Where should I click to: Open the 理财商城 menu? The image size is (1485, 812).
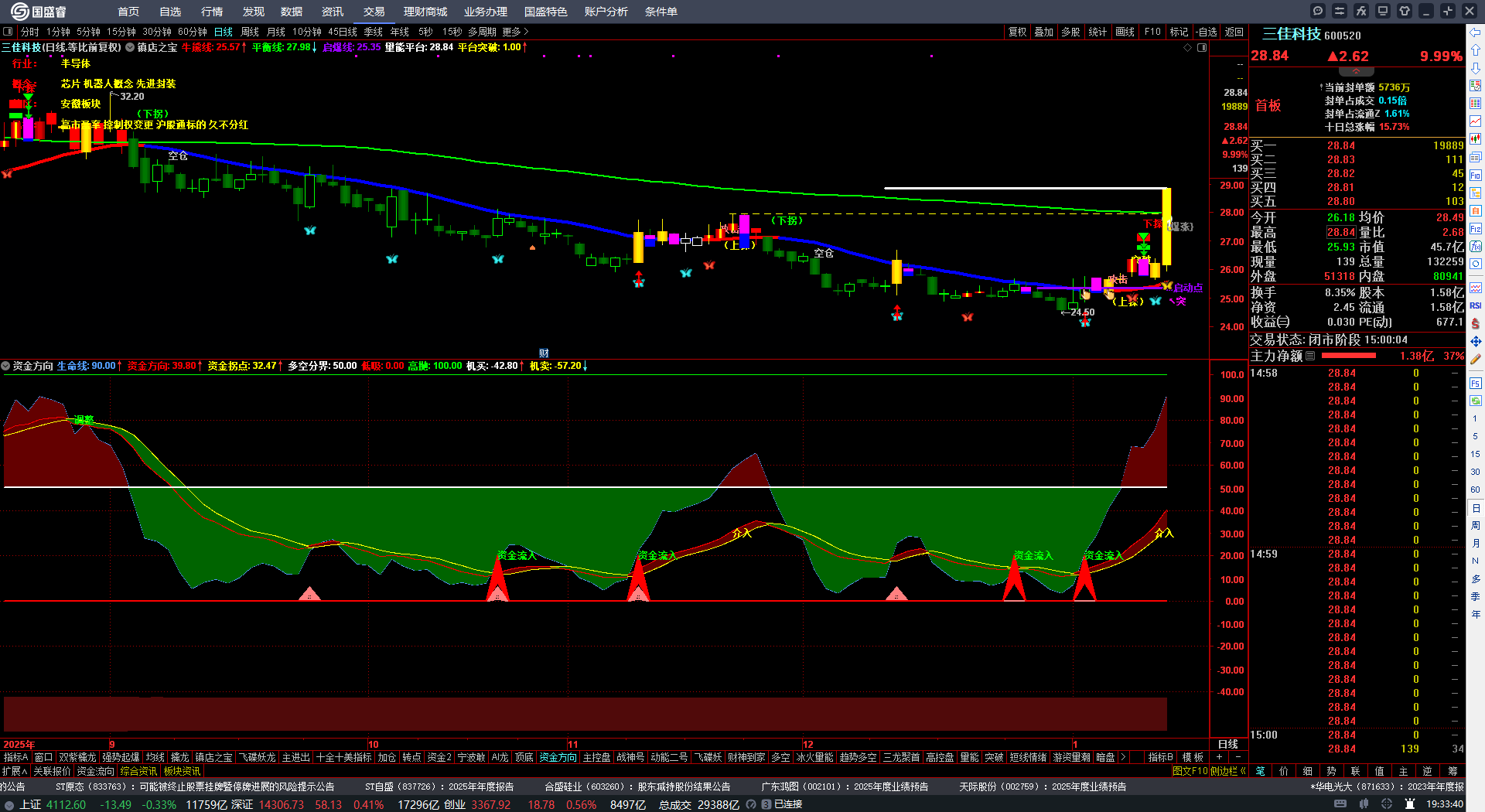point(425,12)
